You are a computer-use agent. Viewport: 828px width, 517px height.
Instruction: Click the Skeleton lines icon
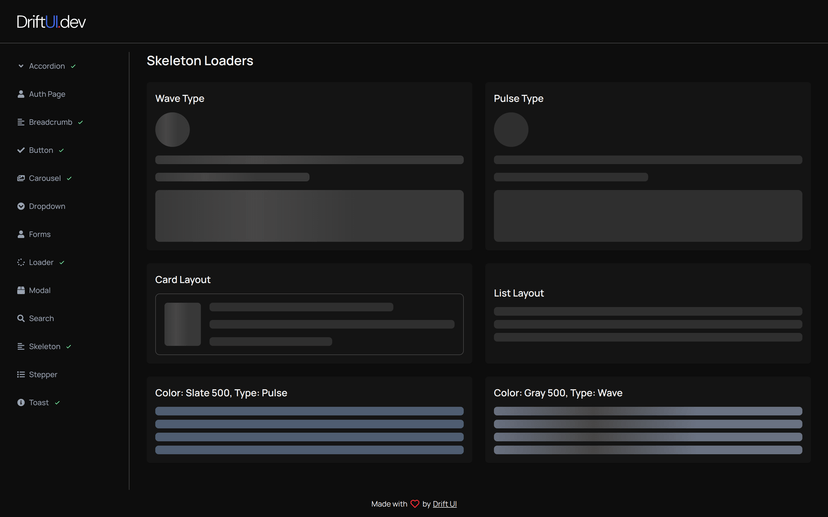(x=21, y=346)
